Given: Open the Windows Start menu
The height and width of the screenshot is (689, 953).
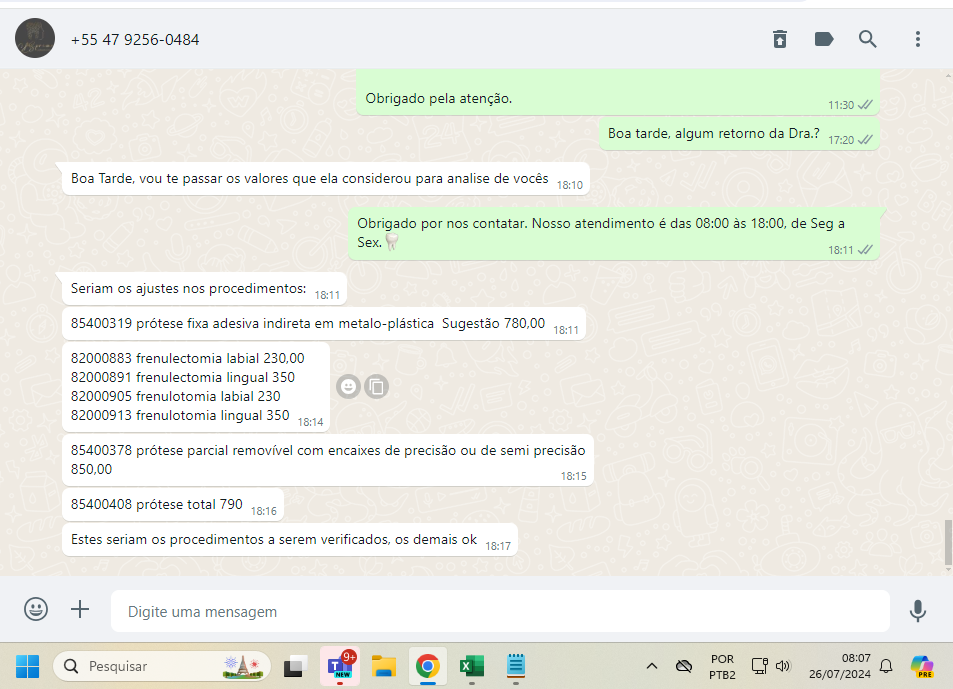Looking at the screenshot, I should tap(27, 667).
